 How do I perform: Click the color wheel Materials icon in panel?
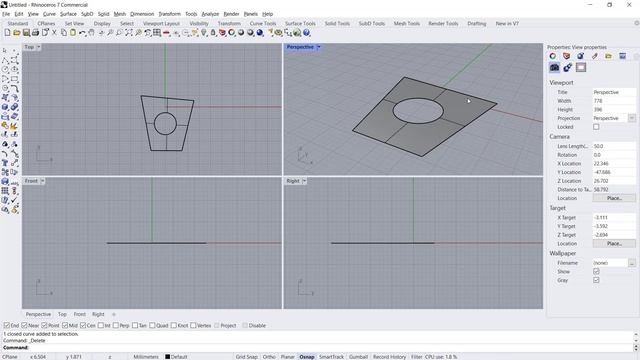553,56
